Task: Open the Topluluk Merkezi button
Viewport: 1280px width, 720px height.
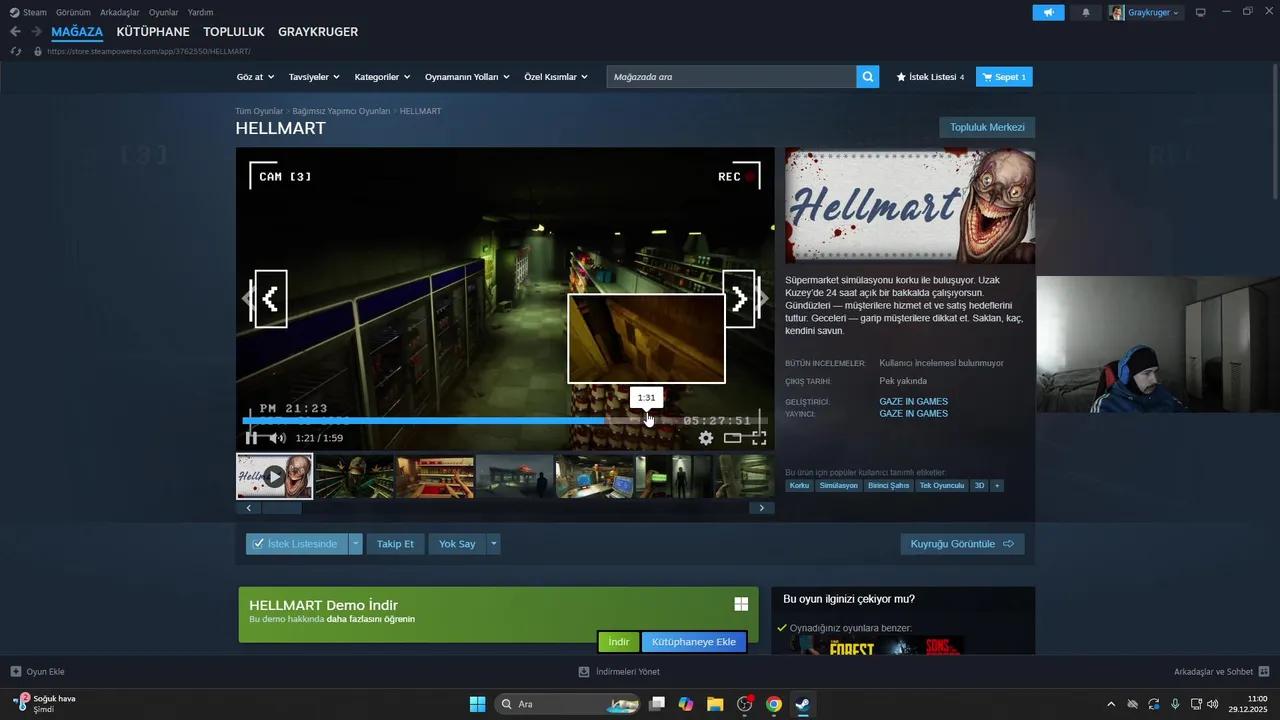Action: [987, 127]
